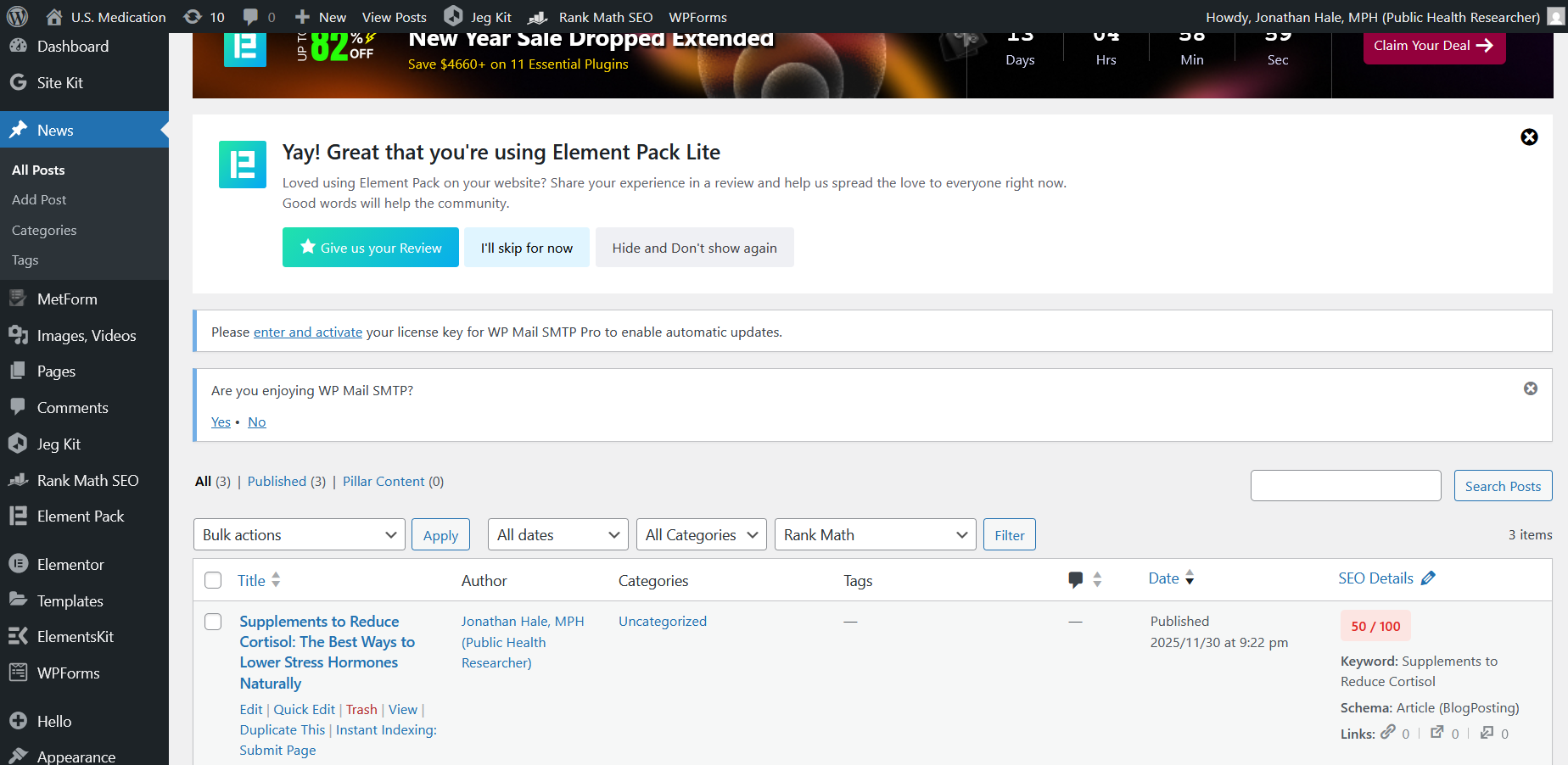Open the Bulk actions dropdown

(x=299, y=535)
